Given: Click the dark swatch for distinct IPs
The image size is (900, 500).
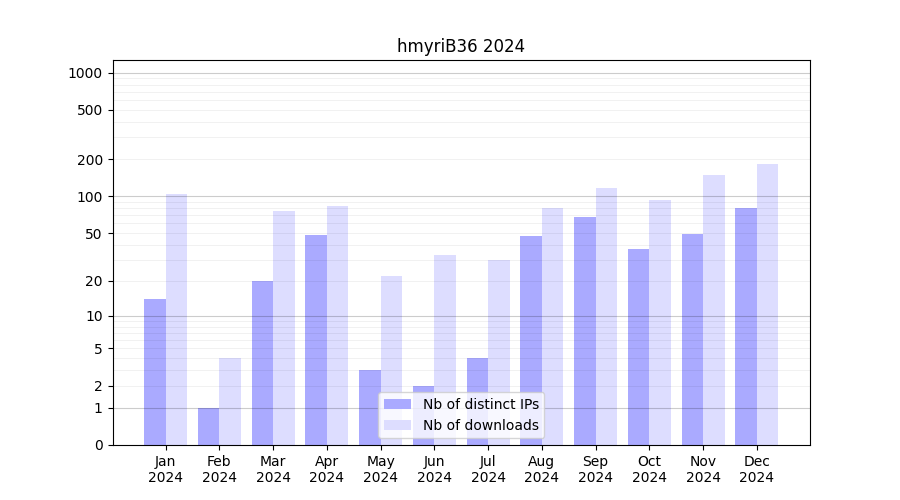Looking at the screenshot, I should tap(397, 404).
